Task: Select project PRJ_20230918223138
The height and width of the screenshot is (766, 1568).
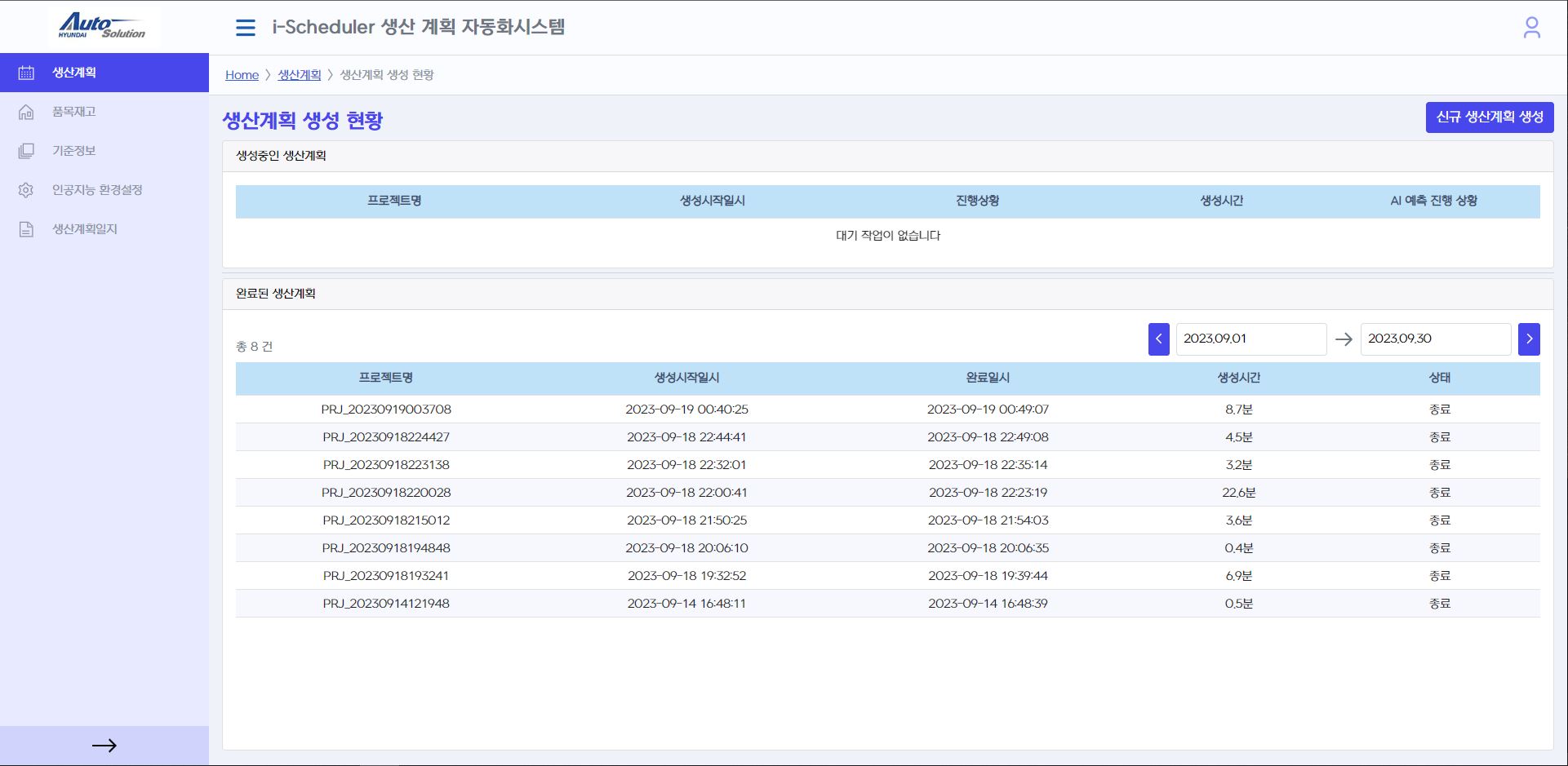Action: (x=386, y=465)
